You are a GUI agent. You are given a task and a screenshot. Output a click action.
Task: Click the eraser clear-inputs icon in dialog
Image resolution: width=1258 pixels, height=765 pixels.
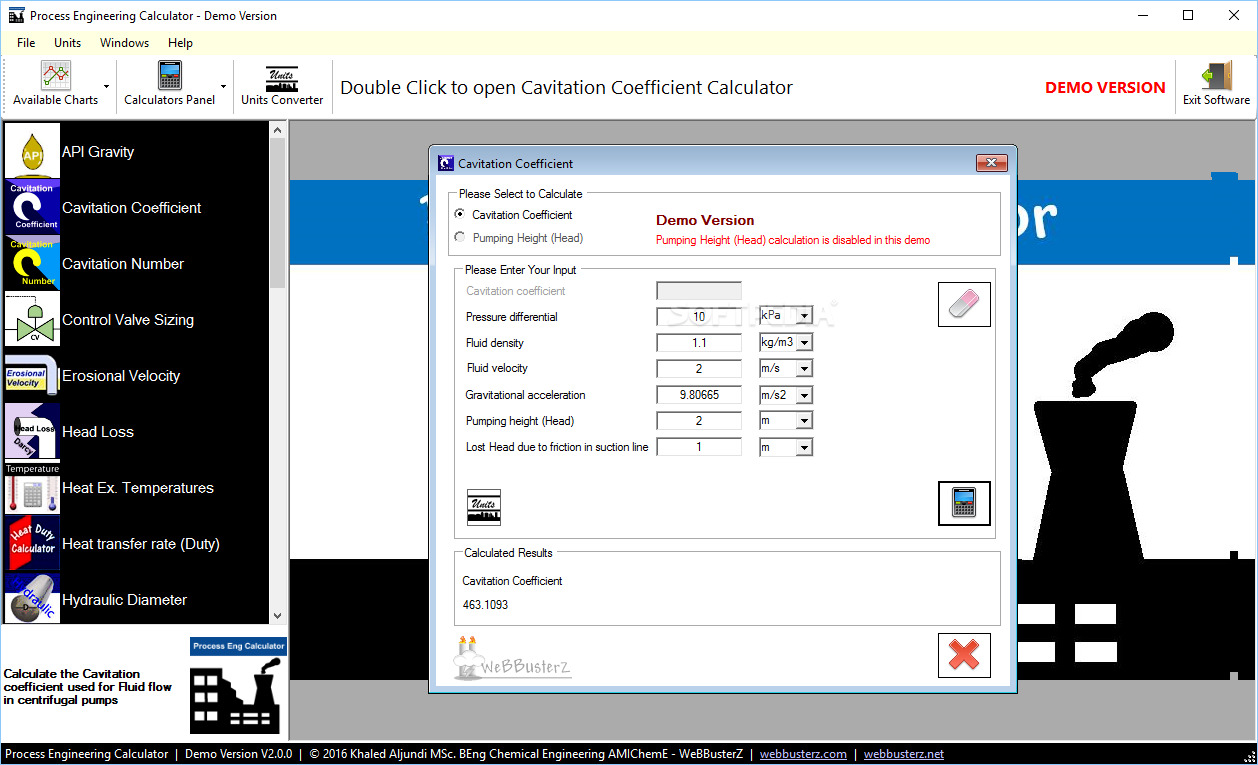[964, 304]
